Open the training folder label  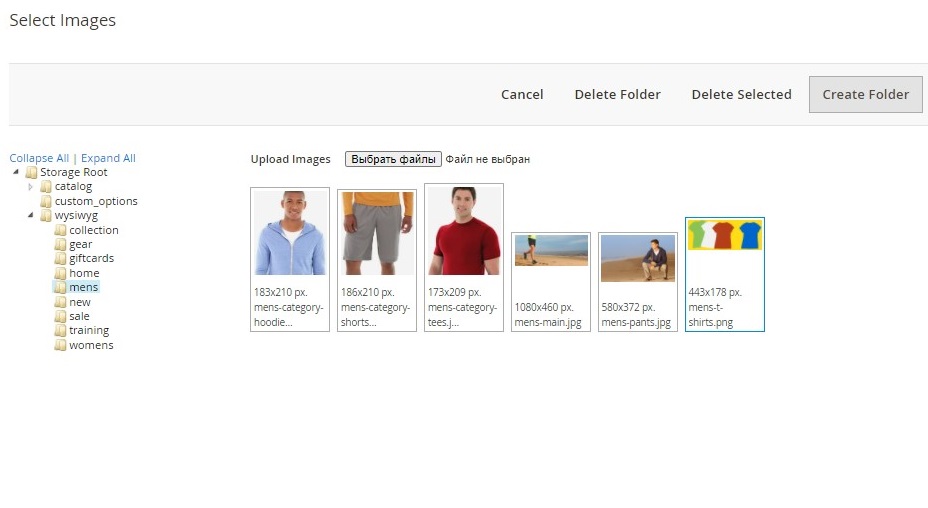tap(89, 330)
